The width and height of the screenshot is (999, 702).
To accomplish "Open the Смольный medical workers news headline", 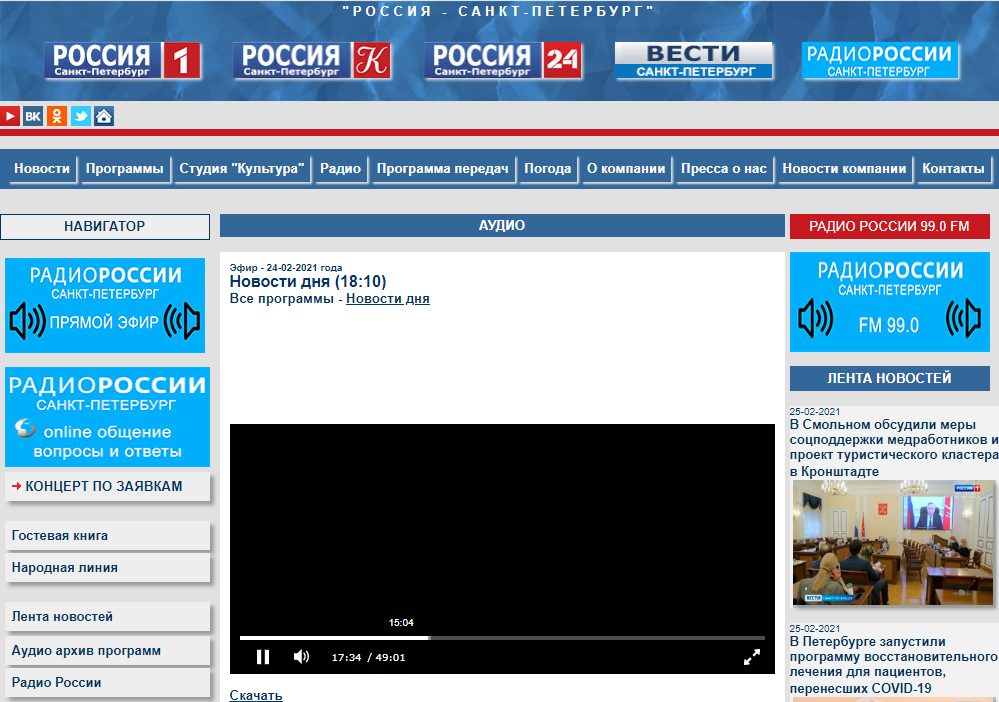I will click(x=894, y=448).
